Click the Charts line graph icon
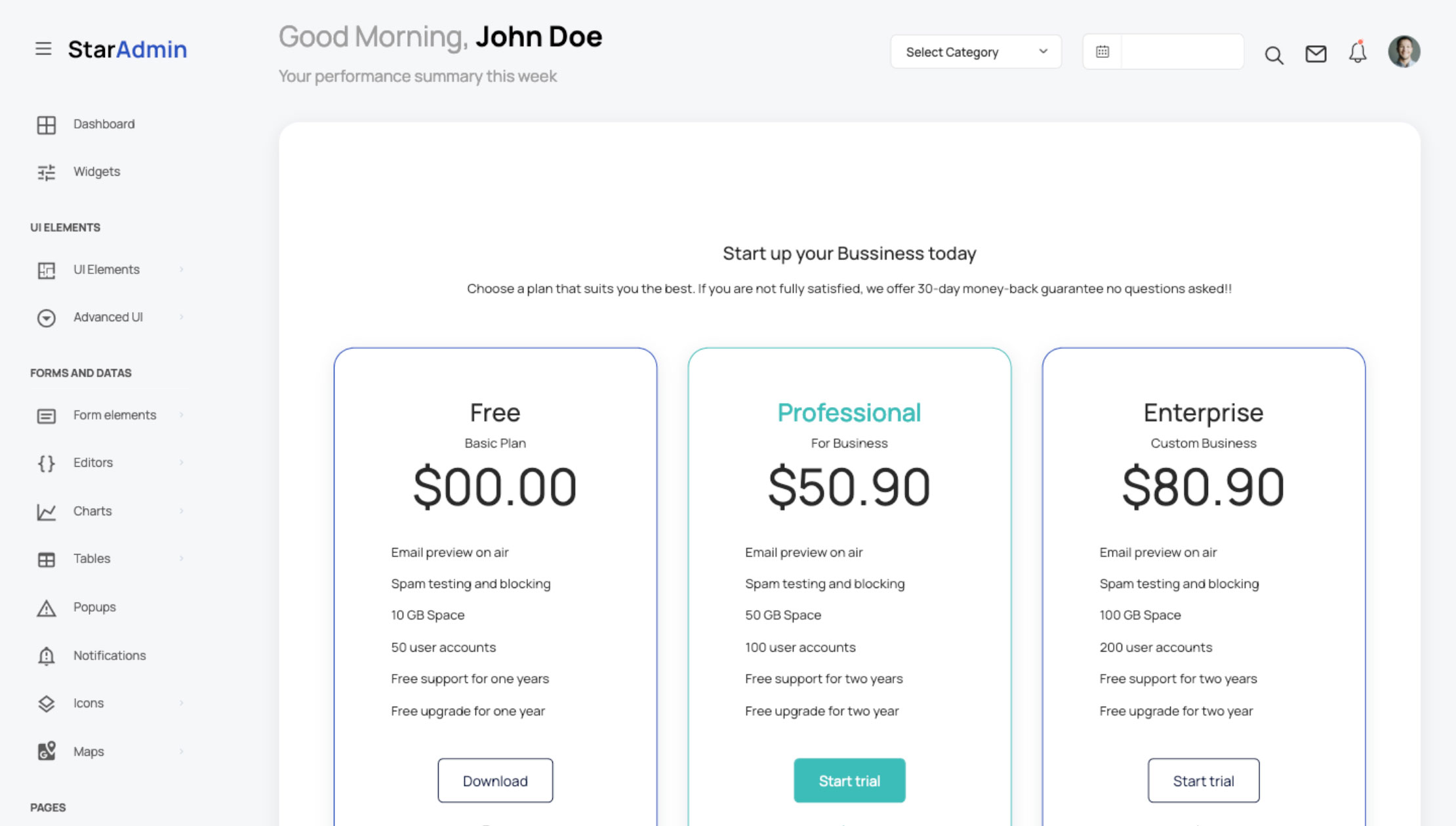1456x826 pixels. (46, 512)
